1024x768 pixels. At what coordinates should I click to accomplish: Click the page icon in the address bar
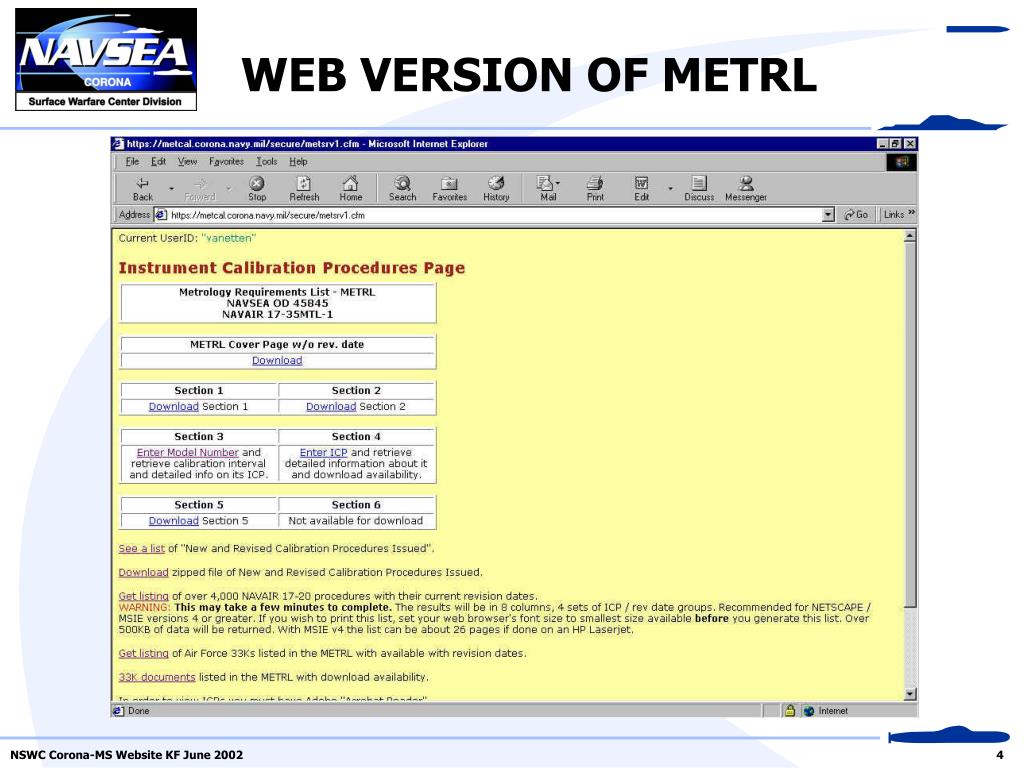161,215
